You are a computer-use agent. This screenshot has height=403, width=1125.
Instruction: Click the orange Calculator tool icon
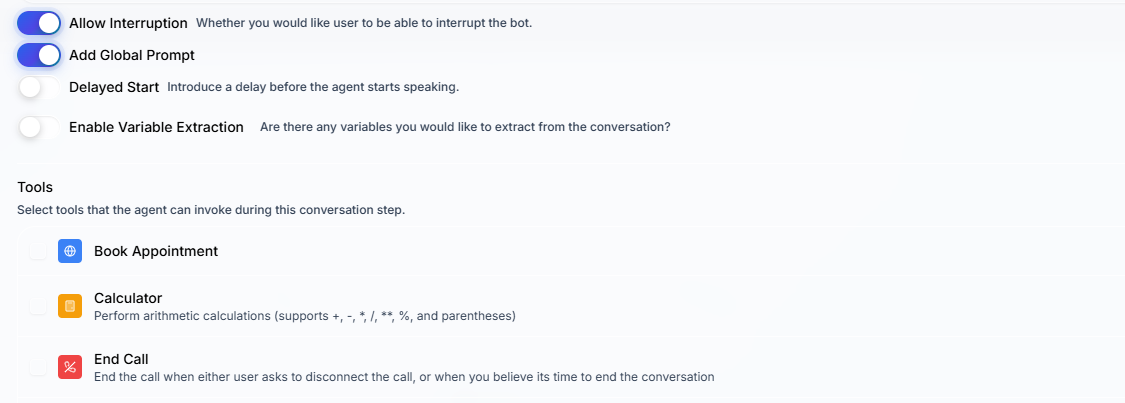70,306
